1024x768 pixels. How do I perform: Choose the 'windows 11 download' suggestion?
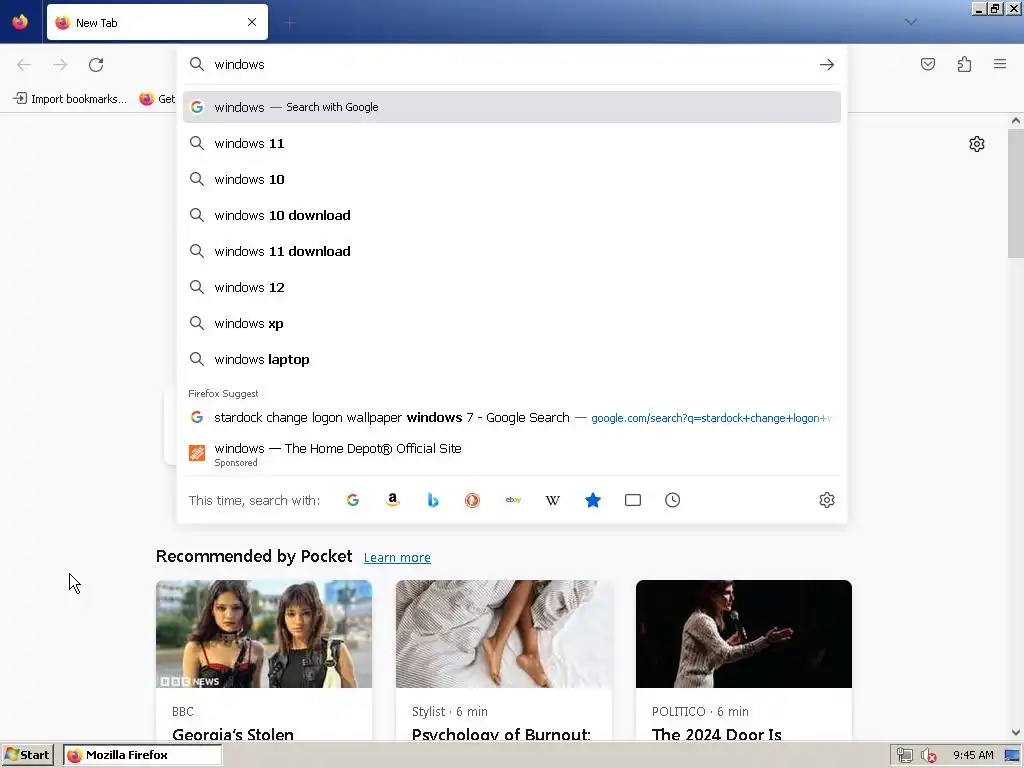click(512, 251)
